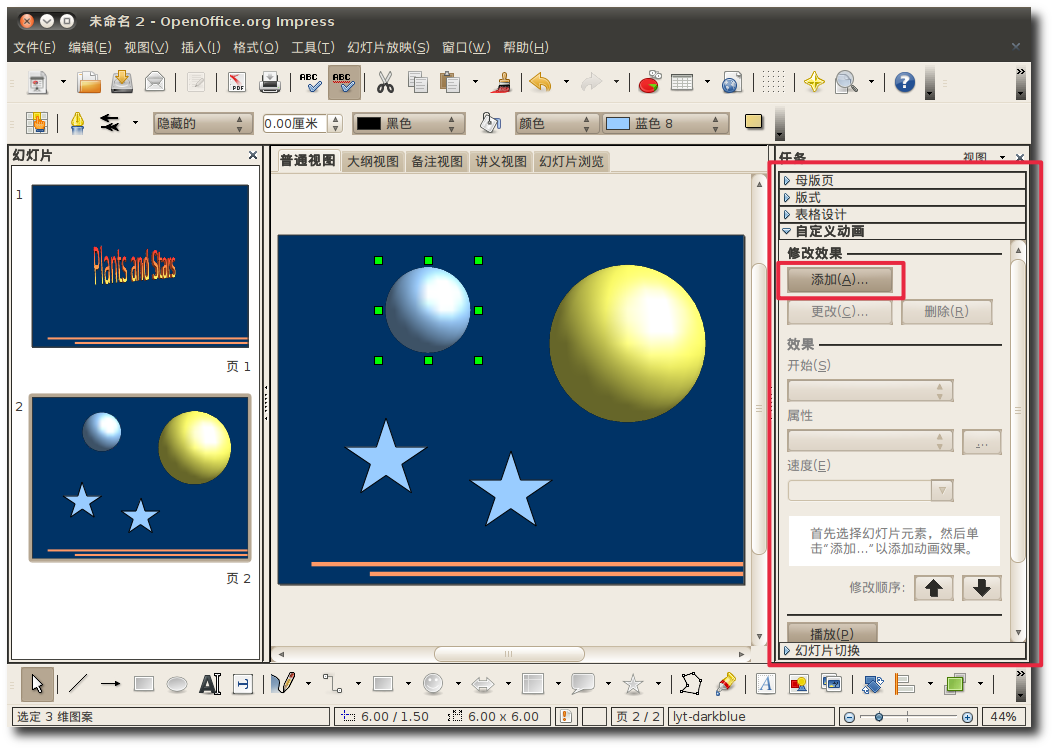
Task: Click the New presentation icon
Action: point(38,83)
